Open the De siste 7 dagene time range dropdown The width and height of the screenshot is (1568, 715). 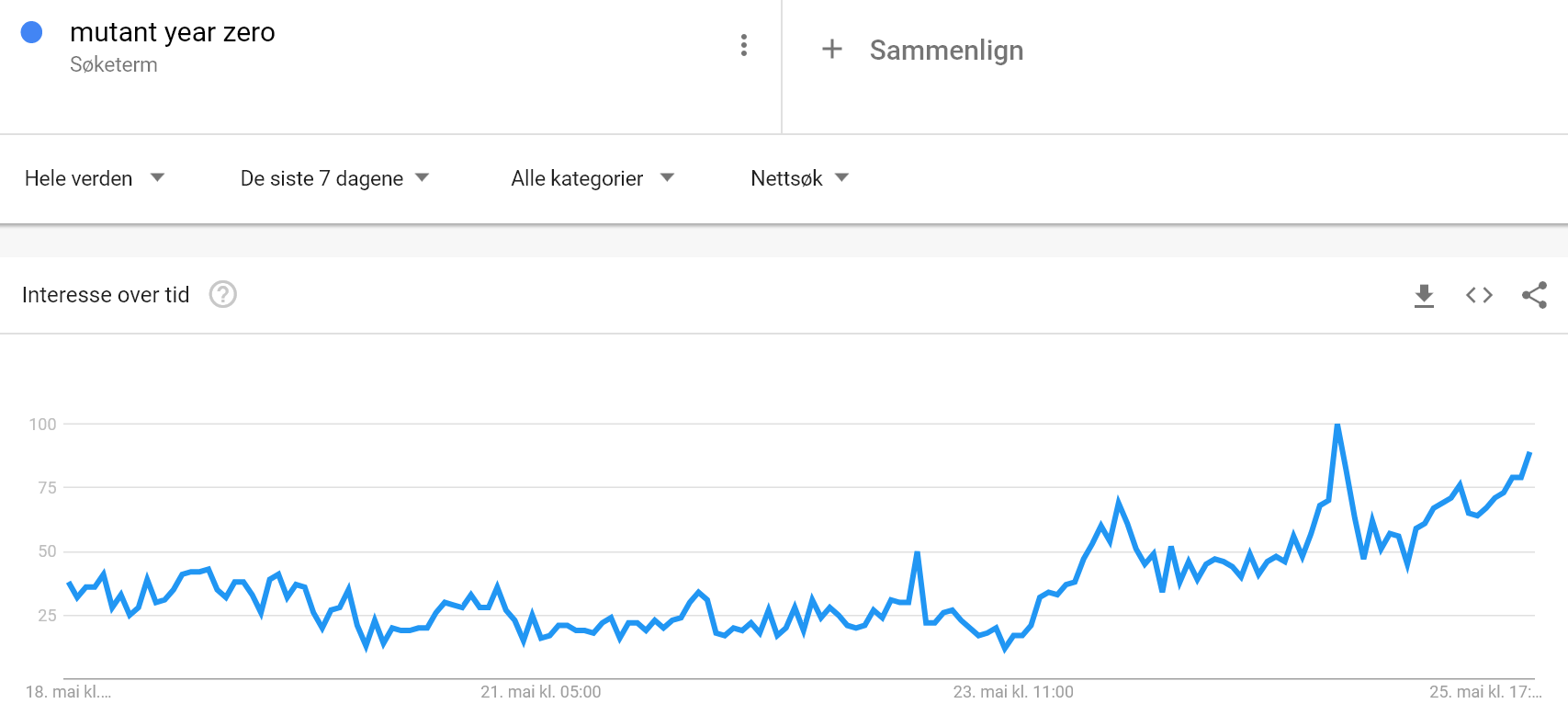click(x=335, y=178)
